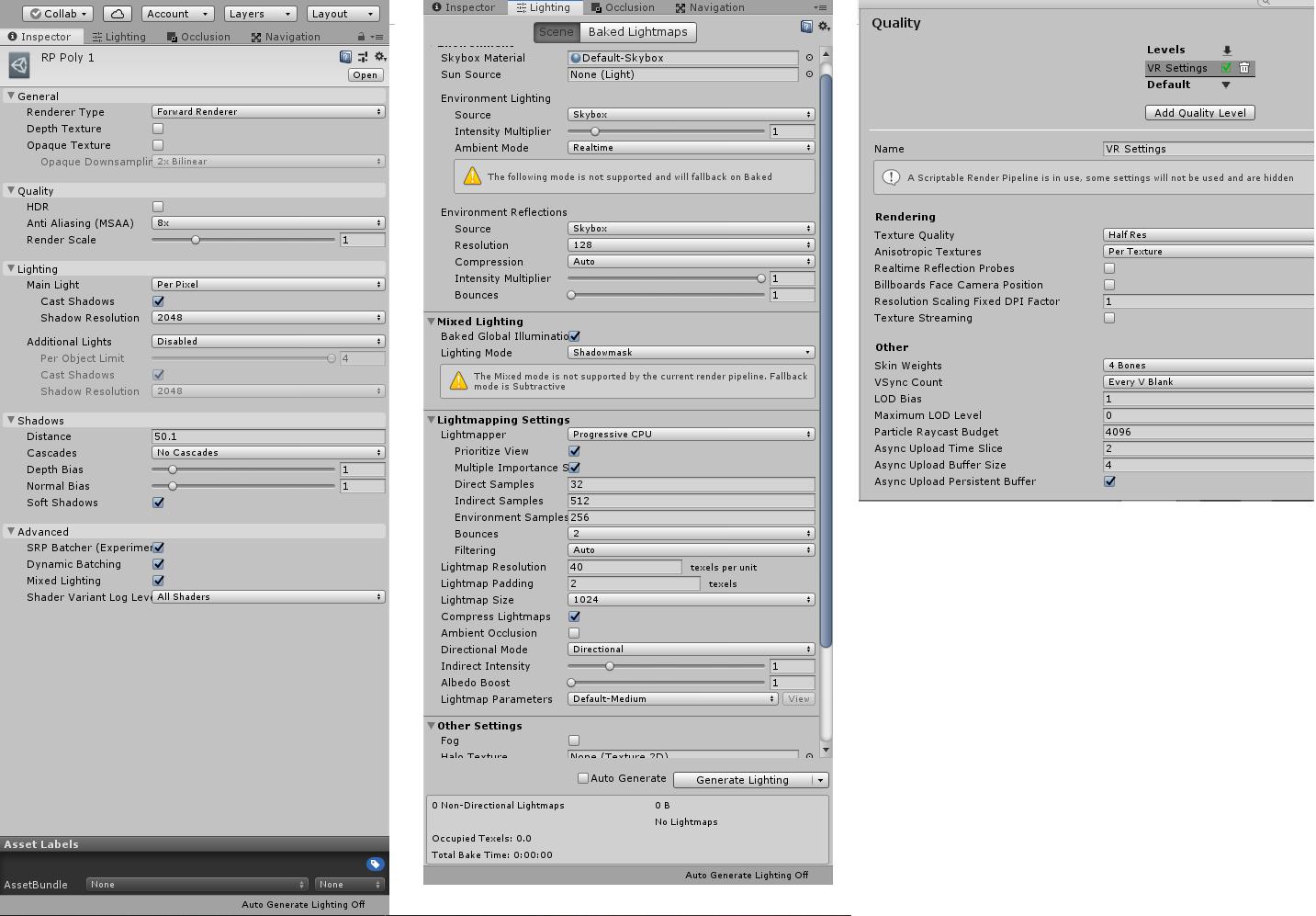Click the Generate Lighting button
The height and width of the screenshot is (916, 1316).
pos(742,780)
